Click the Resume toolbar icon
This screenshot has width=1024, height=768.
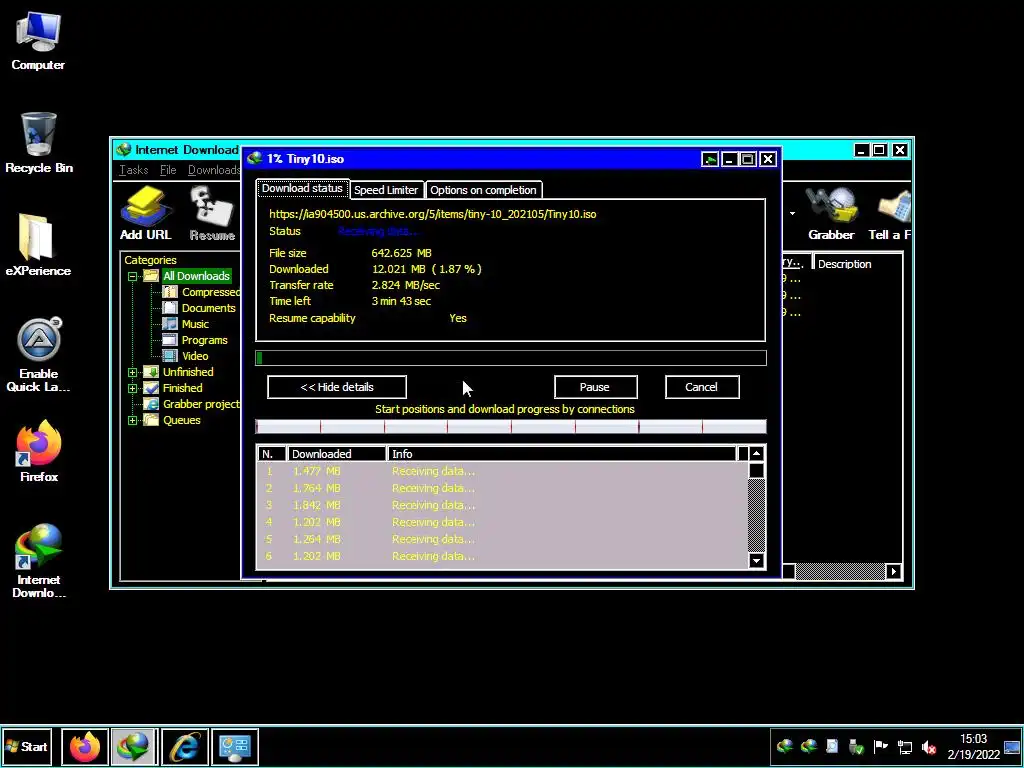click(212, 214)
